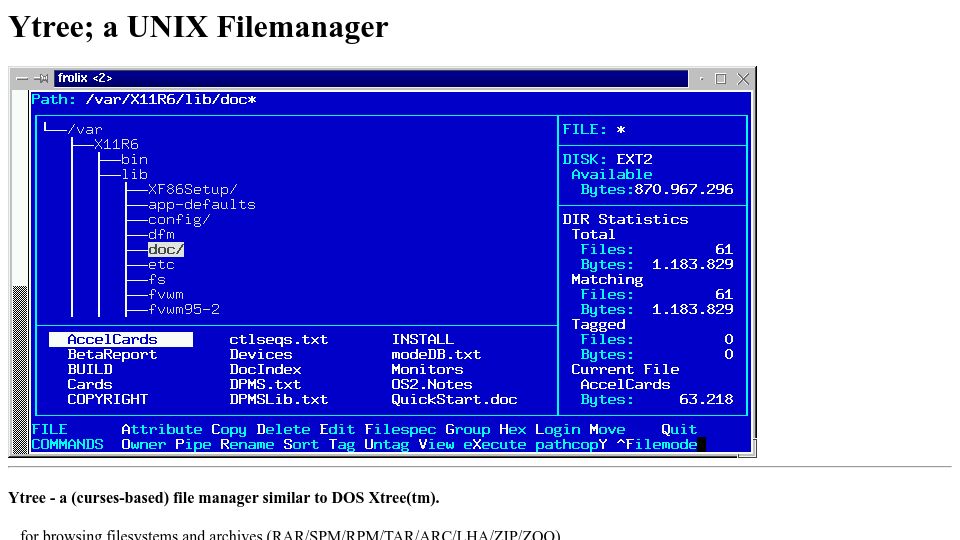Click the pathcopY command
Screen dimensions: 960x540
(x=571, y=444)
